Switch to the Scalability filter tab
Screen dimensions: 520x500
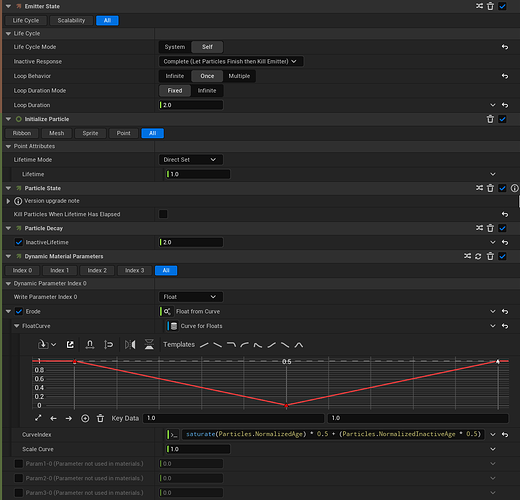point(71,20)
